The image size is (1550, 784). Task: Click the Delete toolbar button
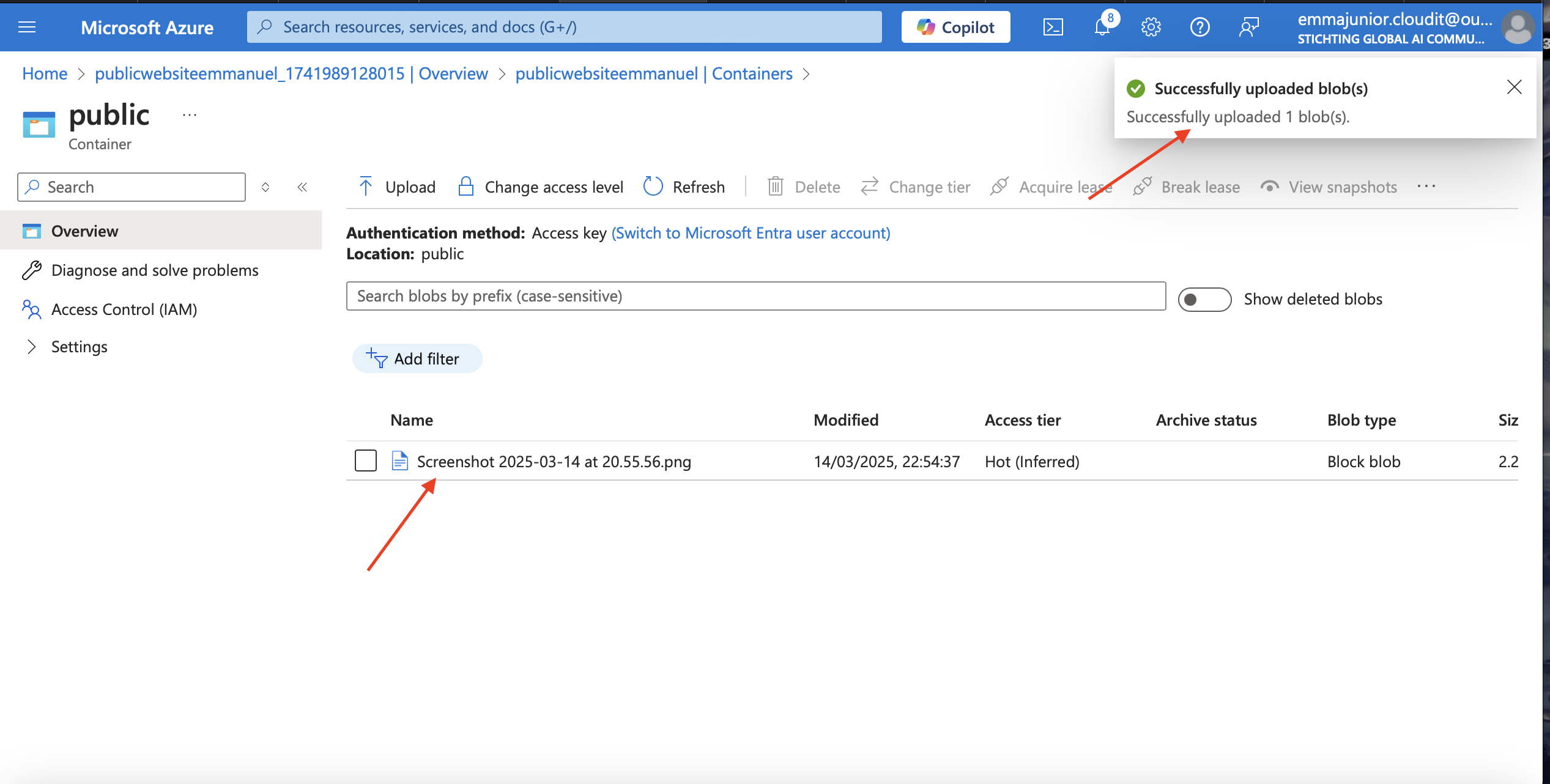coord(804,187)
